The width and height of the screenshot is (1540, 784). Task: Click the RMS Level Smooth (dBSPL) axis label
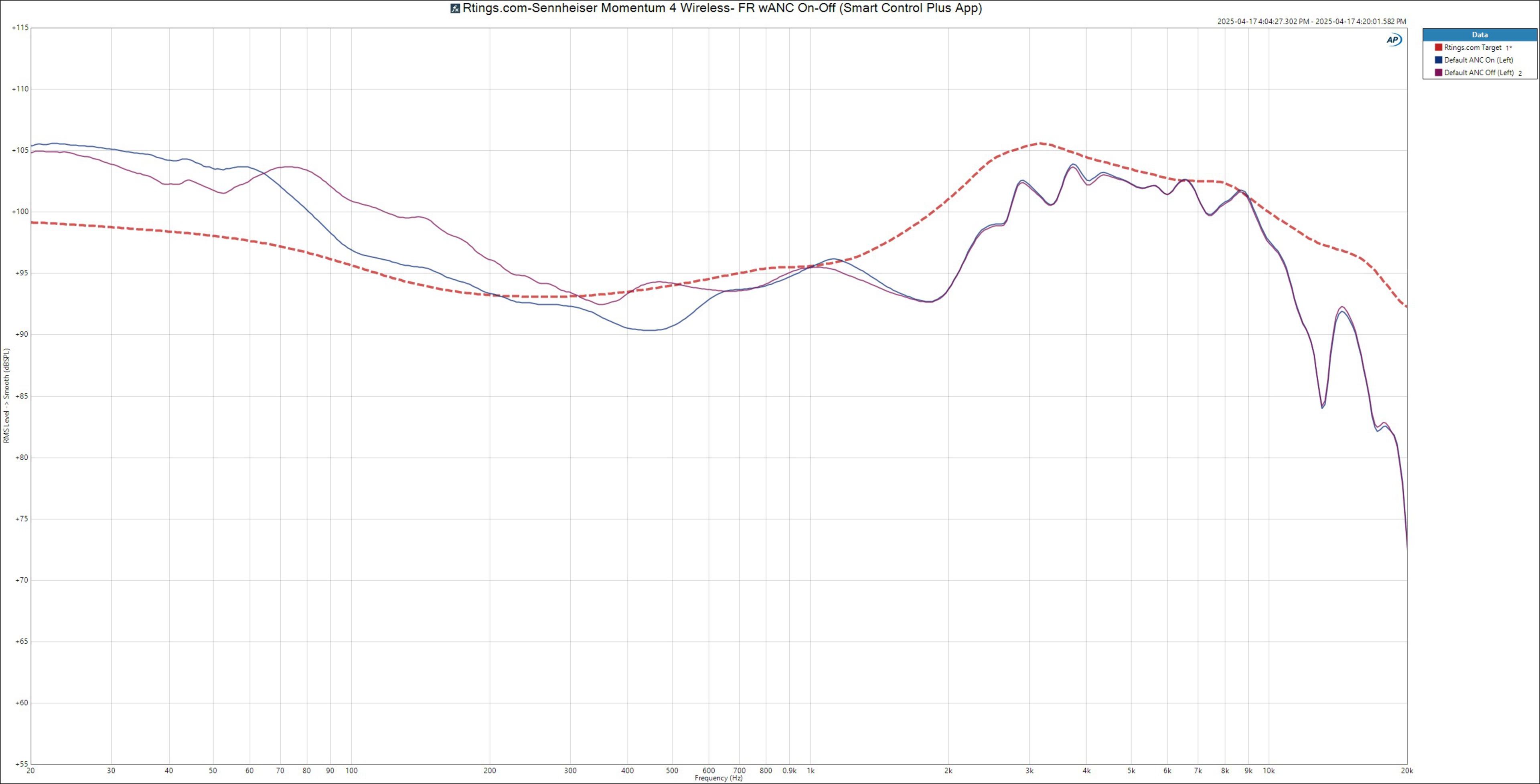[6, 396]
